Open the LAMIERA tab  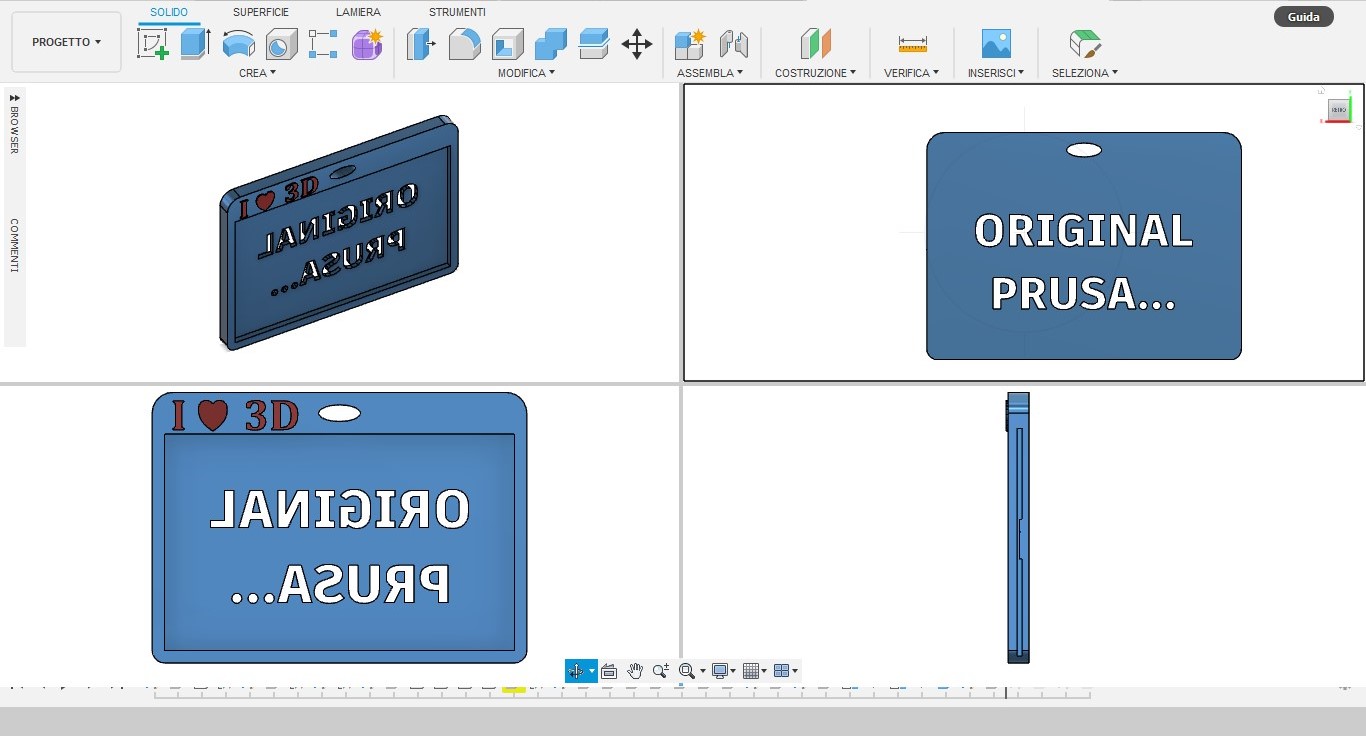pos(358,12)
